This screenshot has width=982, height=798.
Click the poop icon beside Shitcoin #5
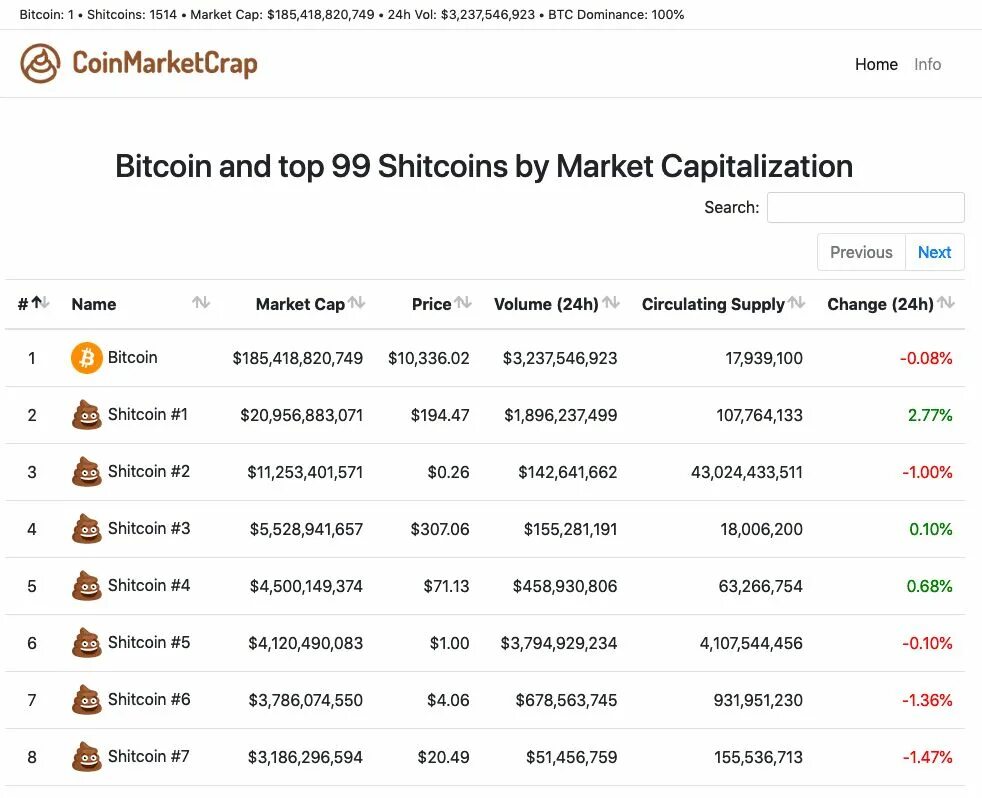pos(87,643)
